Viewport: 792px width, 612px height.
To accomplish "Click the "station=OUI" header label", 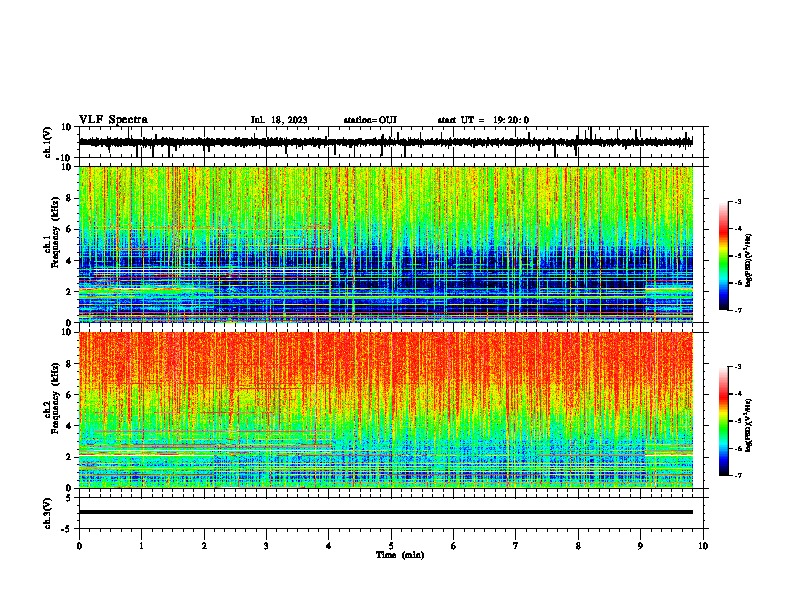I will coord(370,120).
